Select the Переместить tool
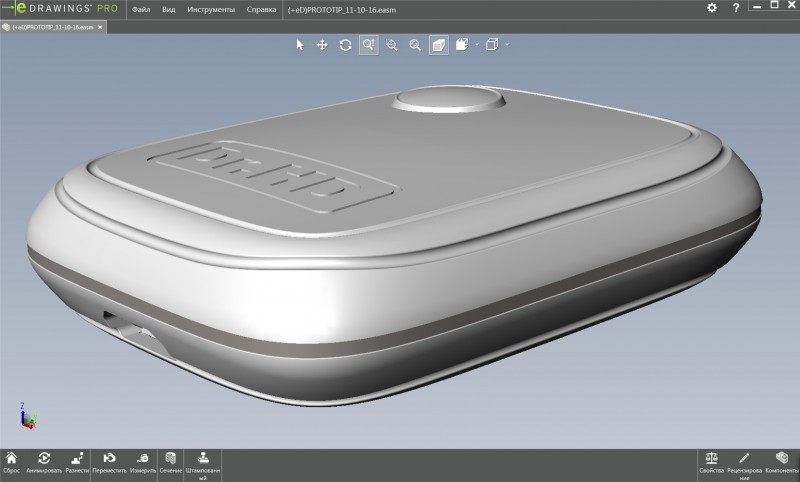Screen dimensions: 800x482 pos(109,463)
